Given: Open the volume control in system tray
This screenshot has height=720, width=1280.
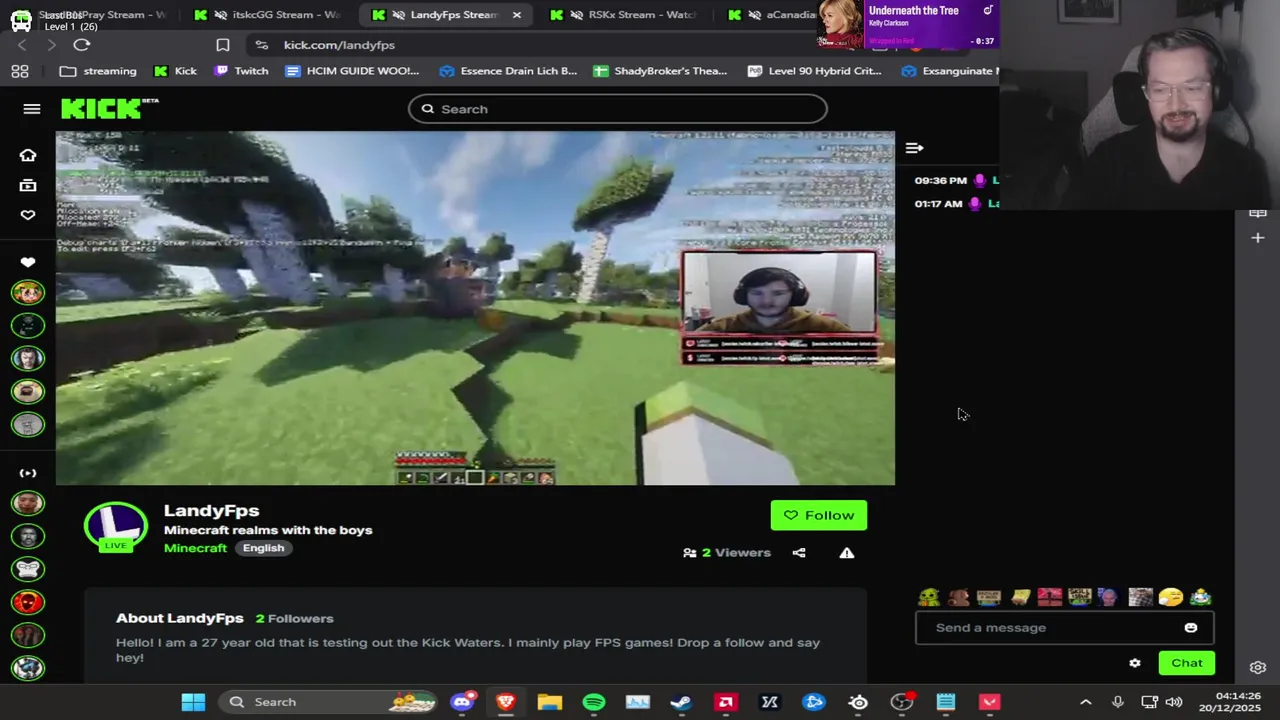Looking at the screenshot, I should pos(1175,702).
